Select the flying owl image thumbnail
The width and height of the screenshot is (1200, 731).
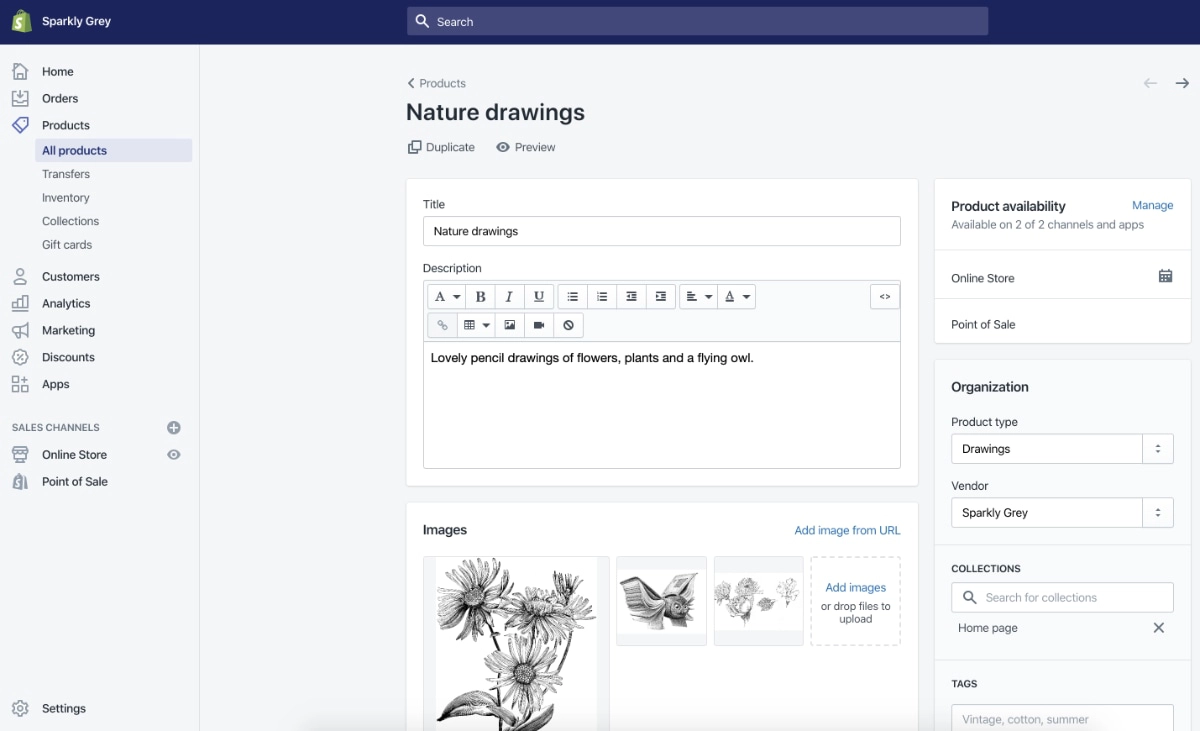[661, 601]
